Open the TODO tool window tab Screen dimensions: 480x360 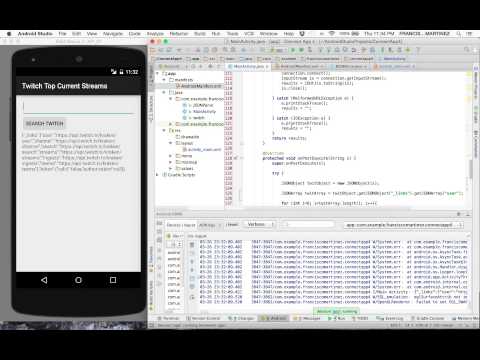(360, 318)
